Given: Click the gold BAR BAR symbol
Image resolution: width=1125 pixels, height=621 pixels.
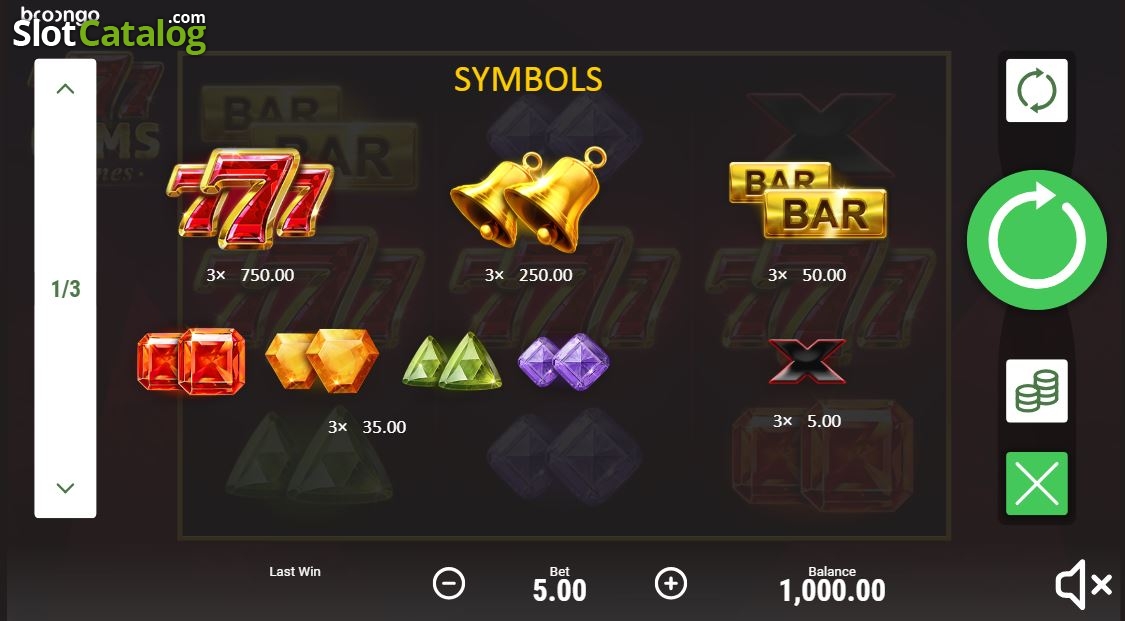Looking at the screenshot, I should tap(808, 200).
